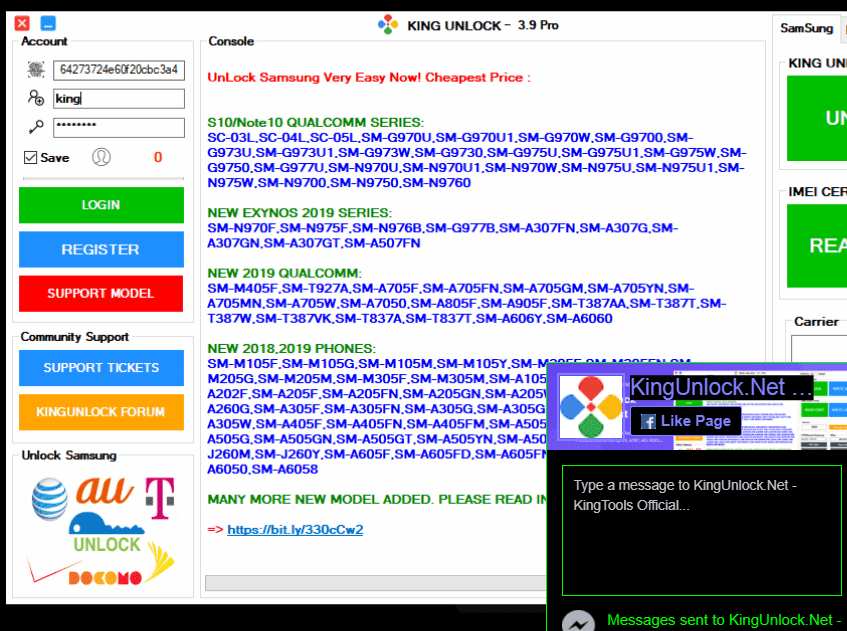The height and width of the screenshot is (631, 847).
Task: Focus the username field containing king
Action: (x=119, y=98)
